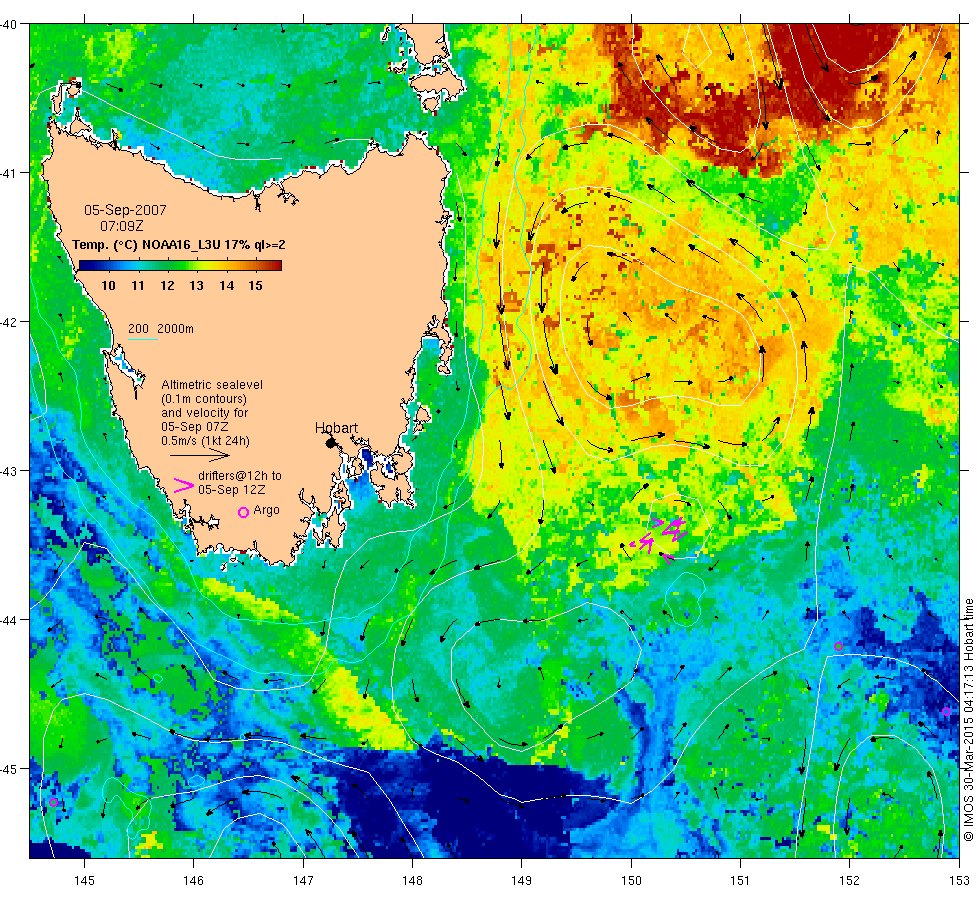Click the magenta drifter arrowhead legend symbol
Screen dimensions: 980x900
(183, 485)
